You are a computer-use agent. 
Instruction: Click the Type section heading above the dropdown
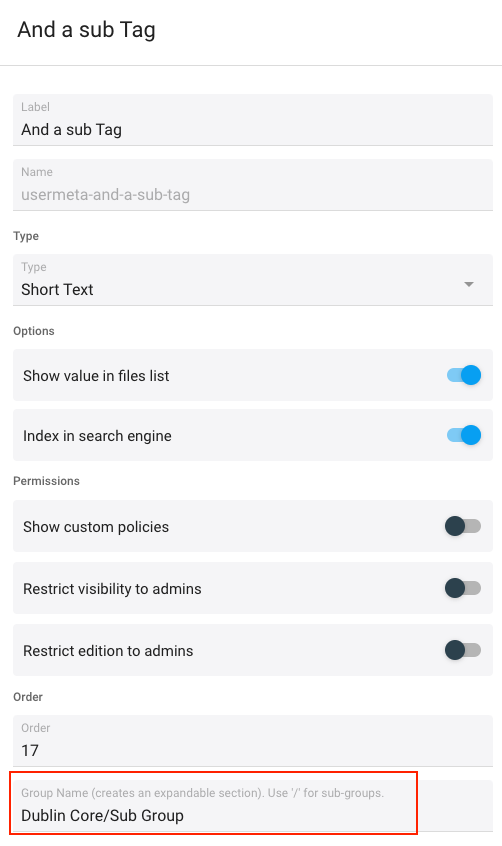tap(26, 236)
